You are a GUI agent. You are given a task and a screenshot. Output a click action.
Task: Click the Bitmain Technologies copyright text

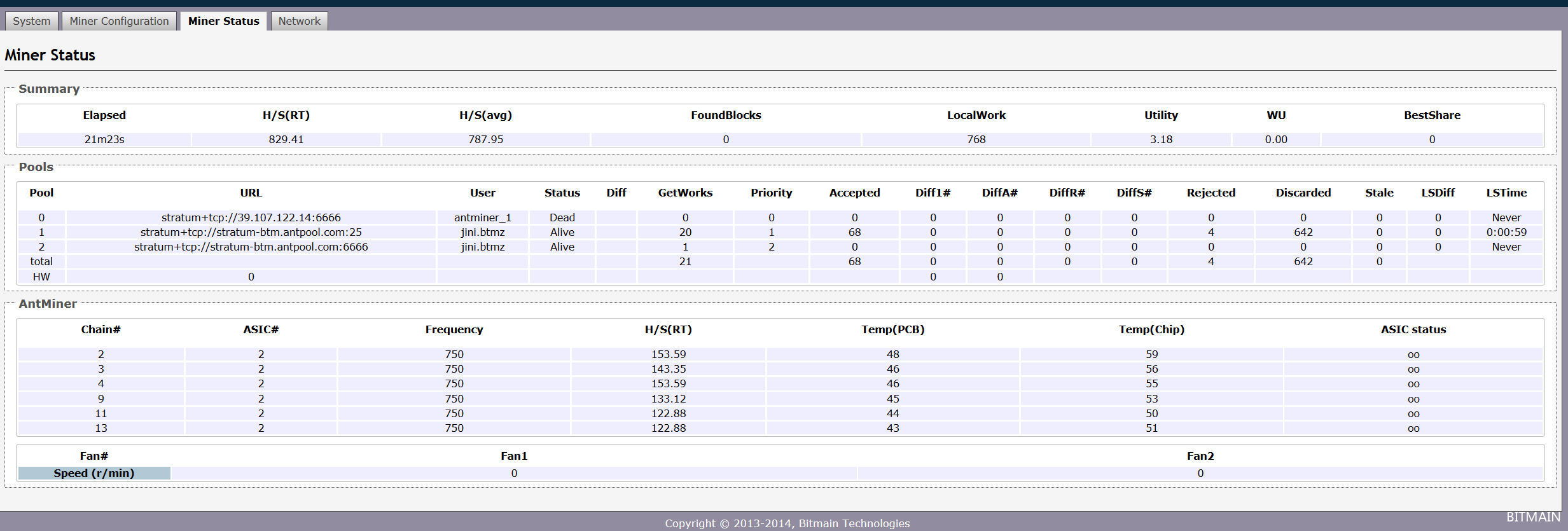[x=787, y=523]
